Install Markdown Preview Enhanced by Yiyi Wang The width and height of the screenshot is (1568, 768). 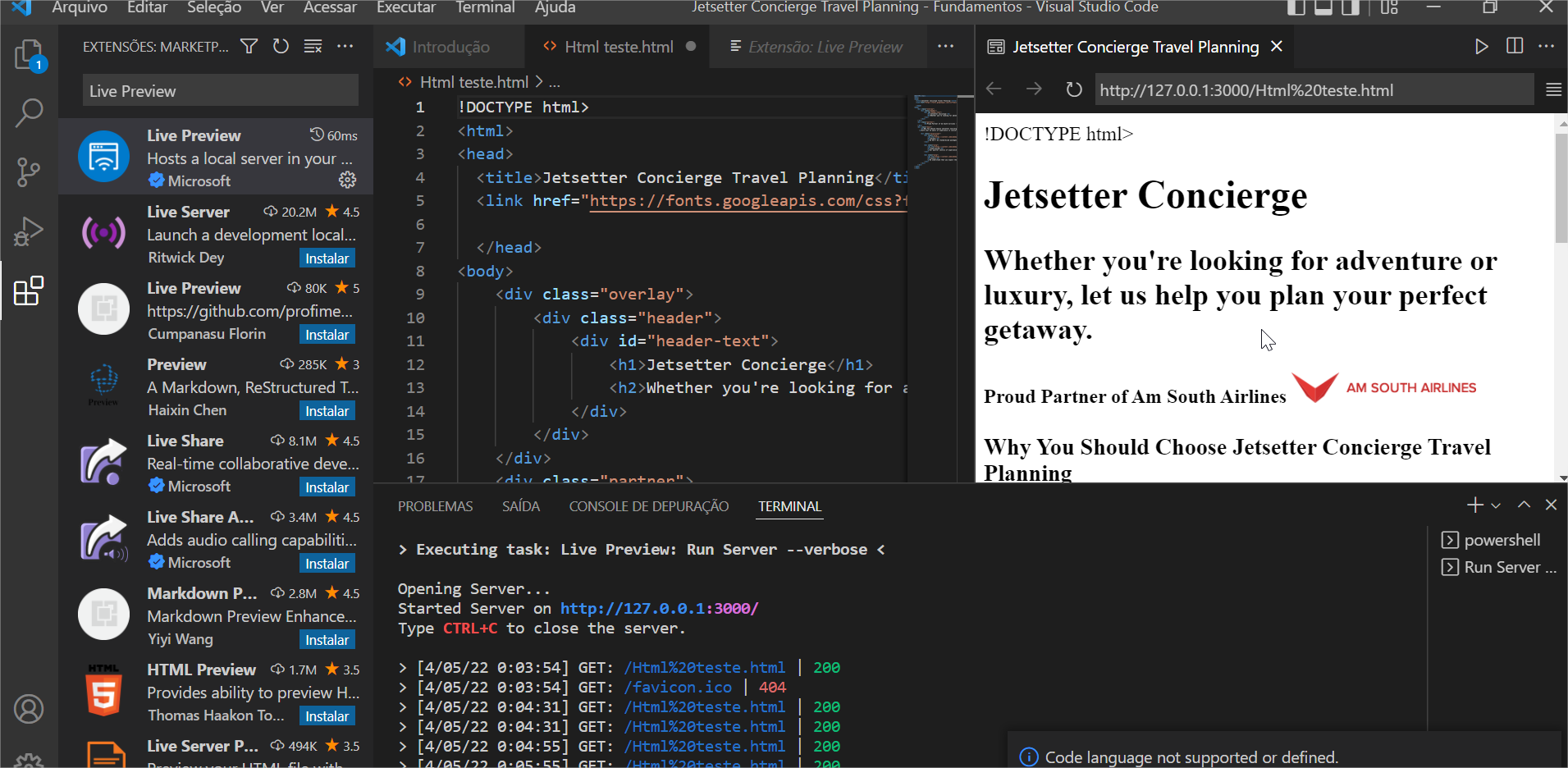coord(327,640)
